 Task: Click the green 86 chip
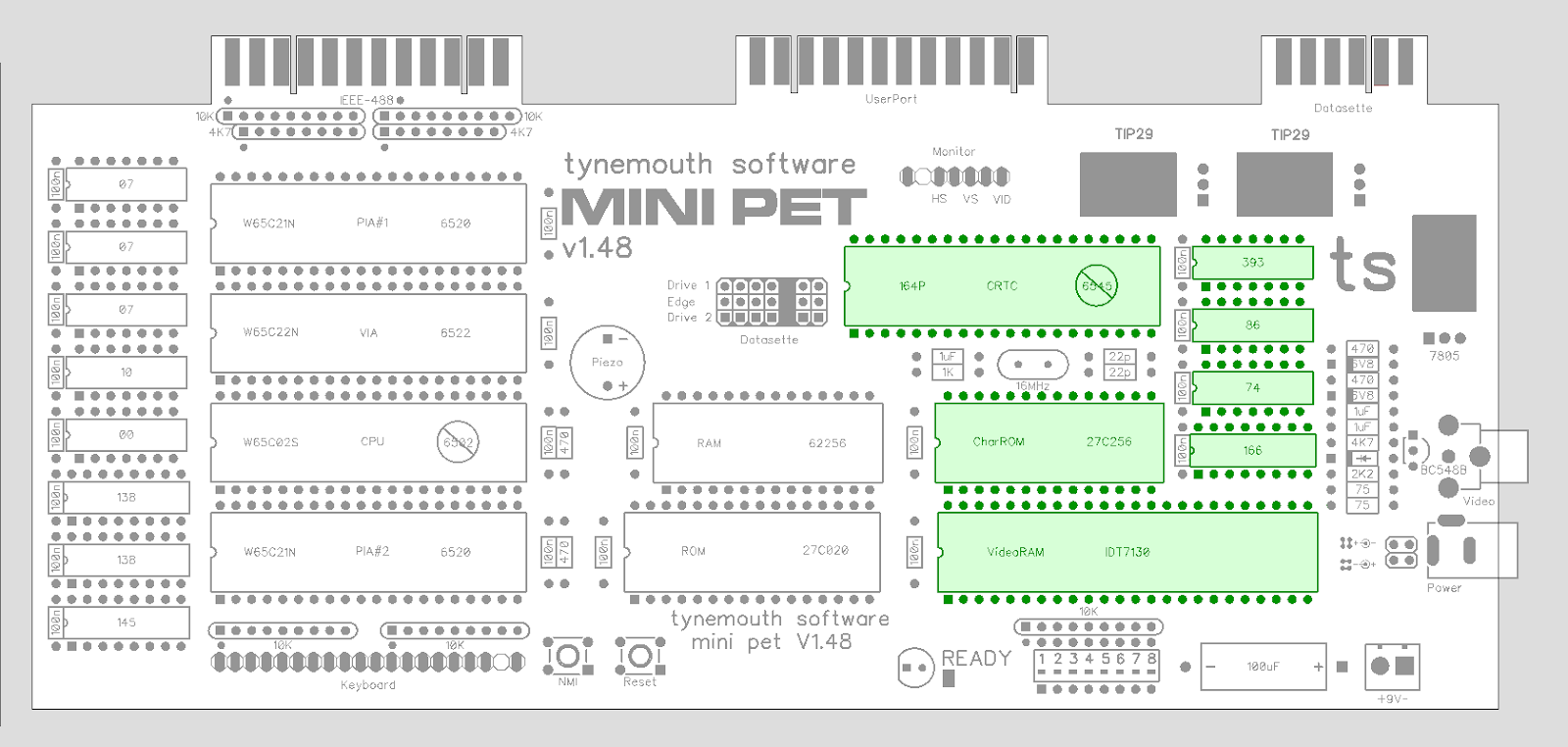[x=1252, y=325]
